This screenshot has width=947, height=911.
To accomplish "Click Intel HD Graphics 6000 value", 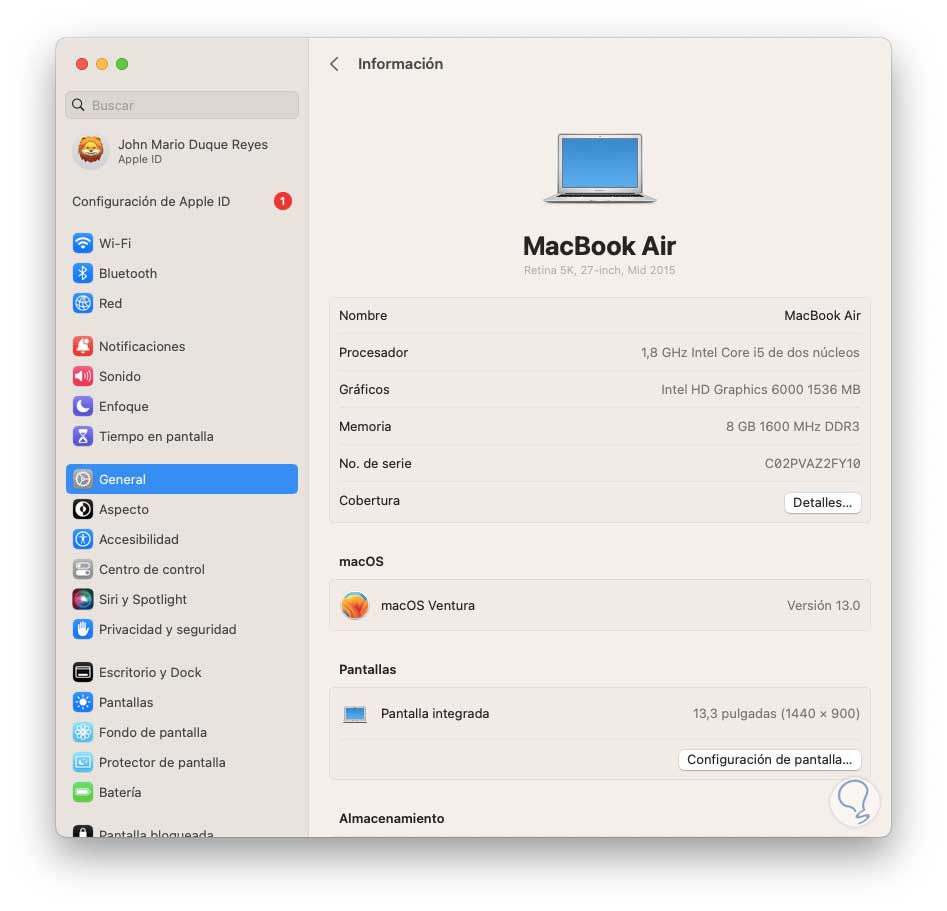I will (760, 390).
